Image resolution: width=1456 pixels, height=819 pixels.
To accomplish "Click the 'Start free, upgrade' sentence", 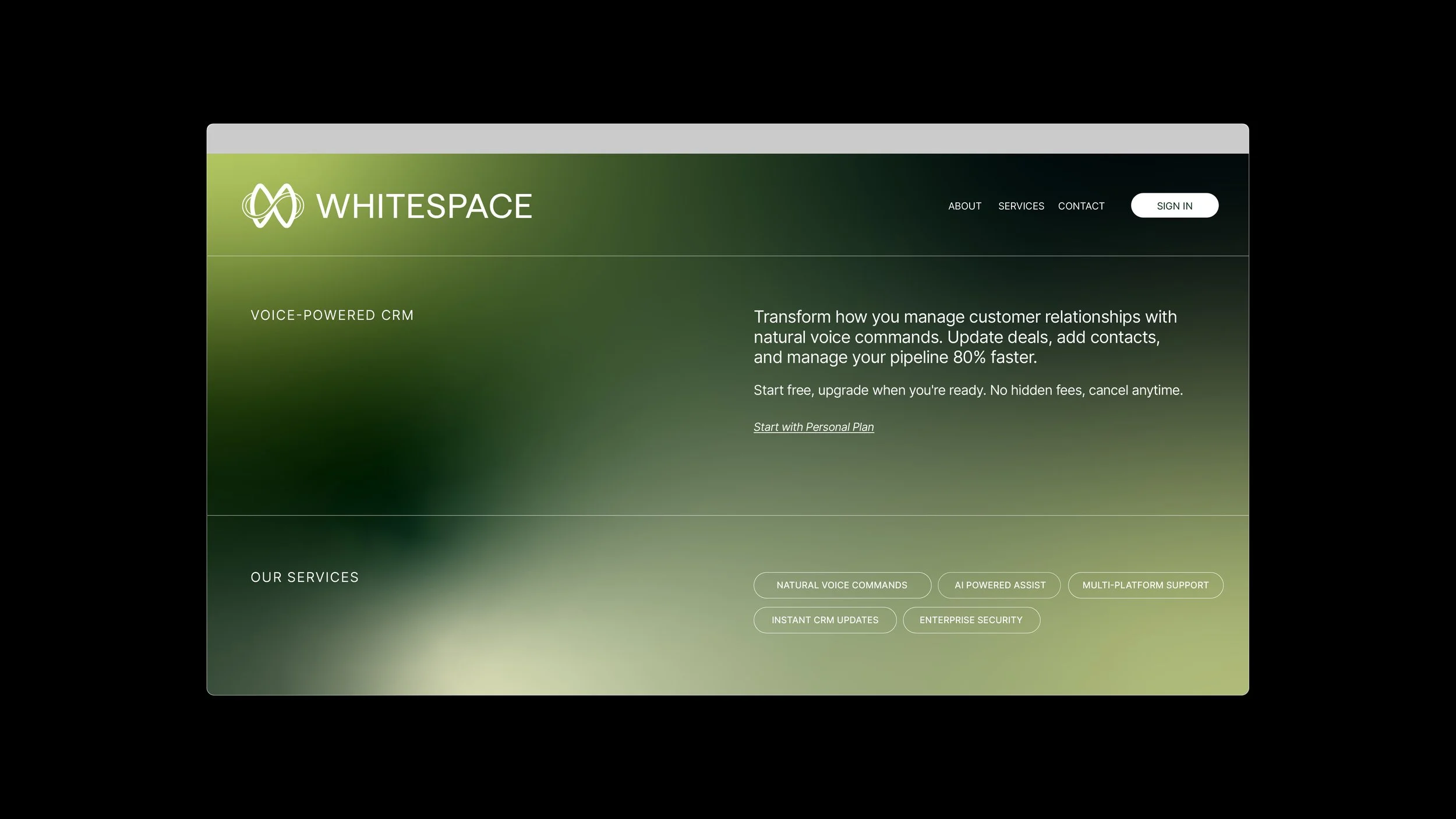I will (967, 390).
